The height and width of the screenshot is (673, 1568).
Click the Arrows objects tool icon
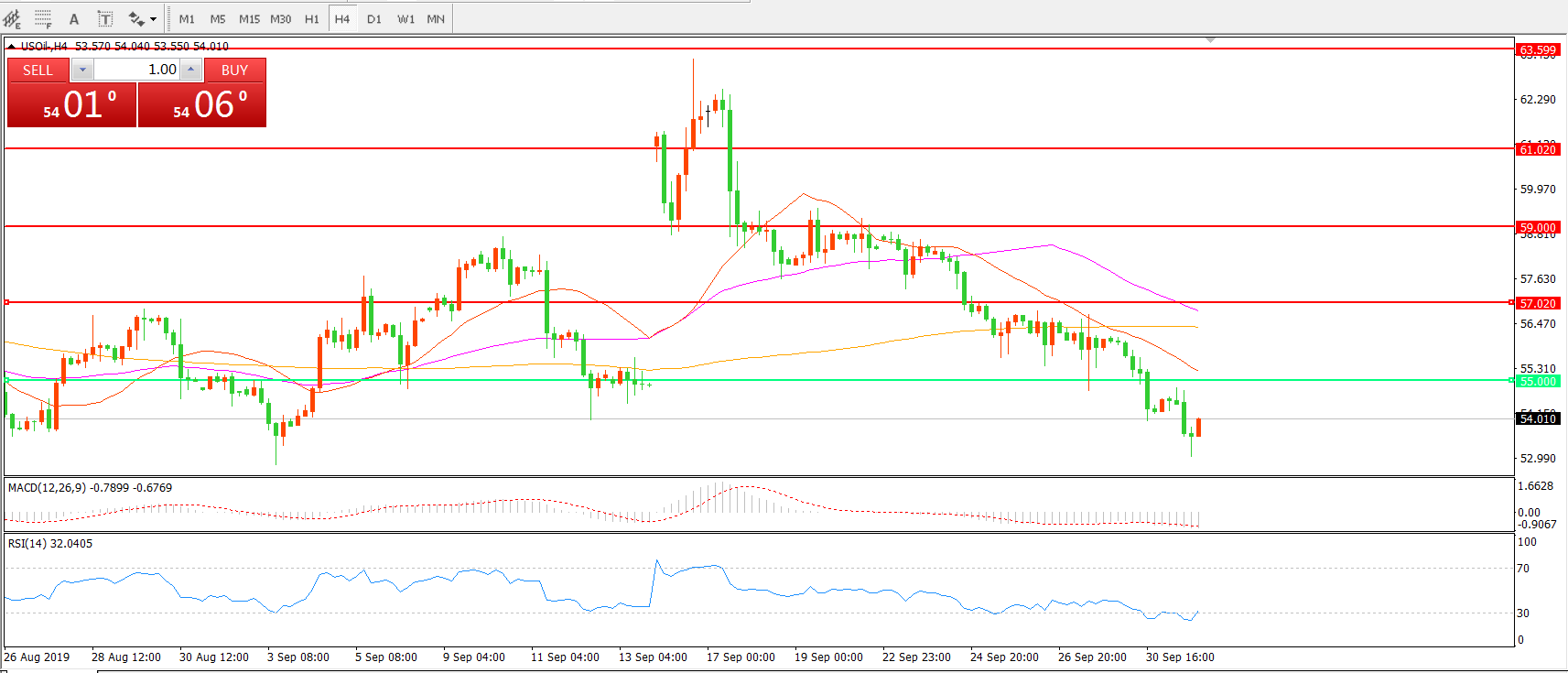point(136,18)
